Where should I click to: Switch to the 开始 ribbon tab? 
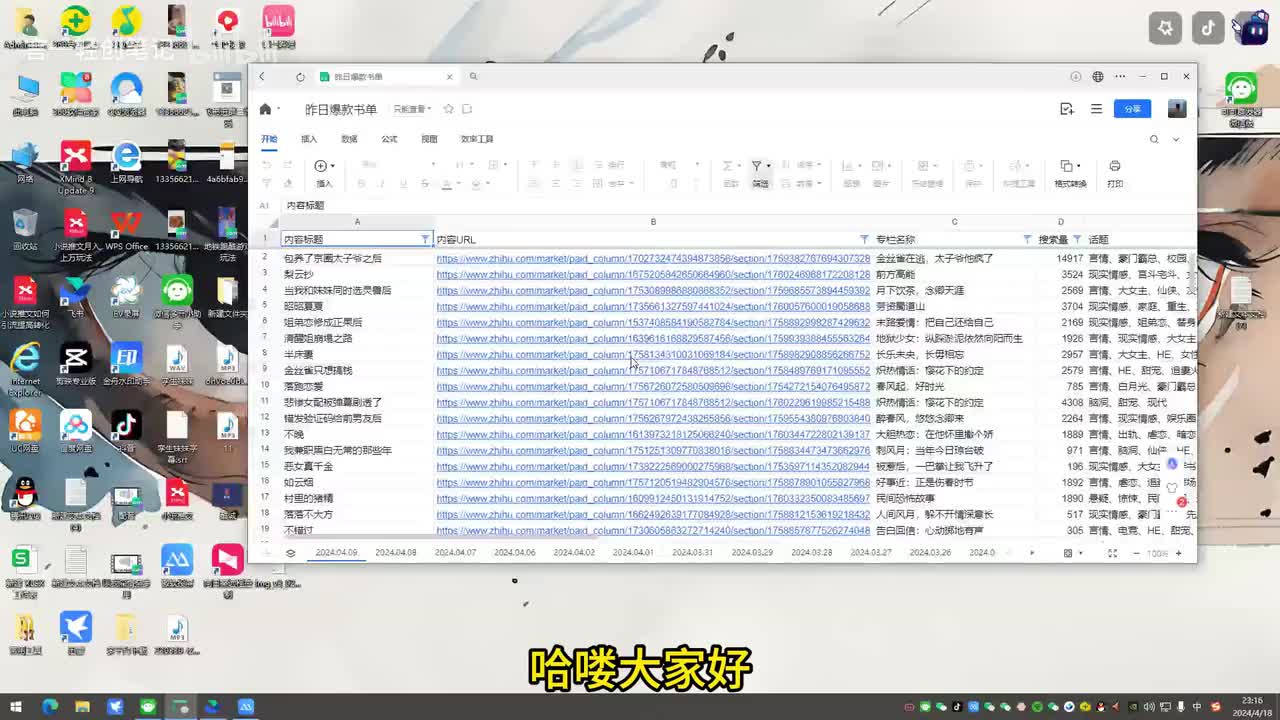[x=269, y=139]
